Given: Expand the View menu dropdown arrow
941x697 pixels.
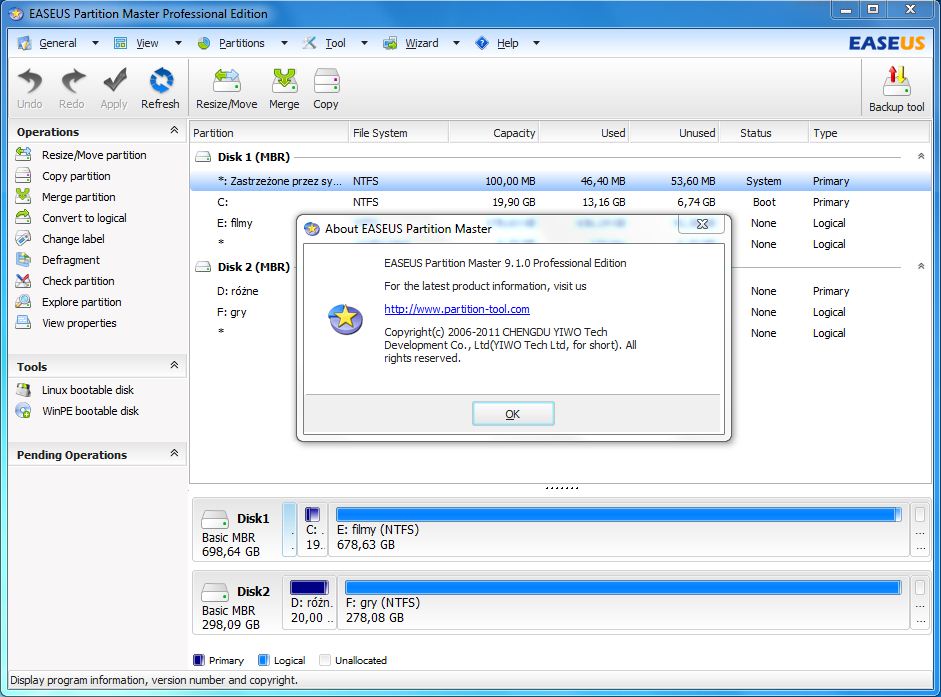Looking at the screenshot, I should [x=178, y=43].
